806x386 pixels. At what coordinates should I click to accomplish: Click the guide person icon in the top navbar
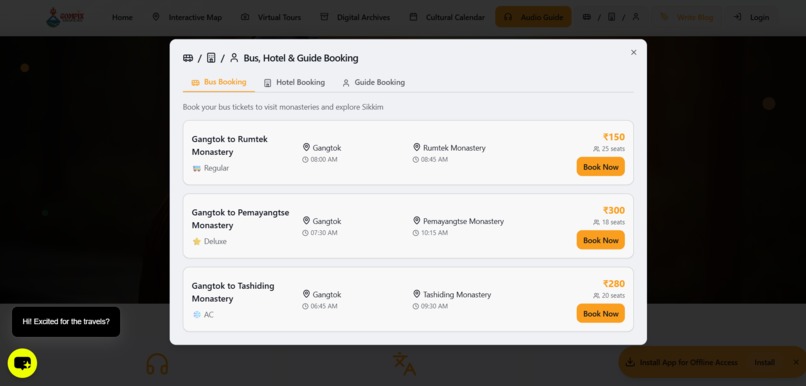point(636,17)
